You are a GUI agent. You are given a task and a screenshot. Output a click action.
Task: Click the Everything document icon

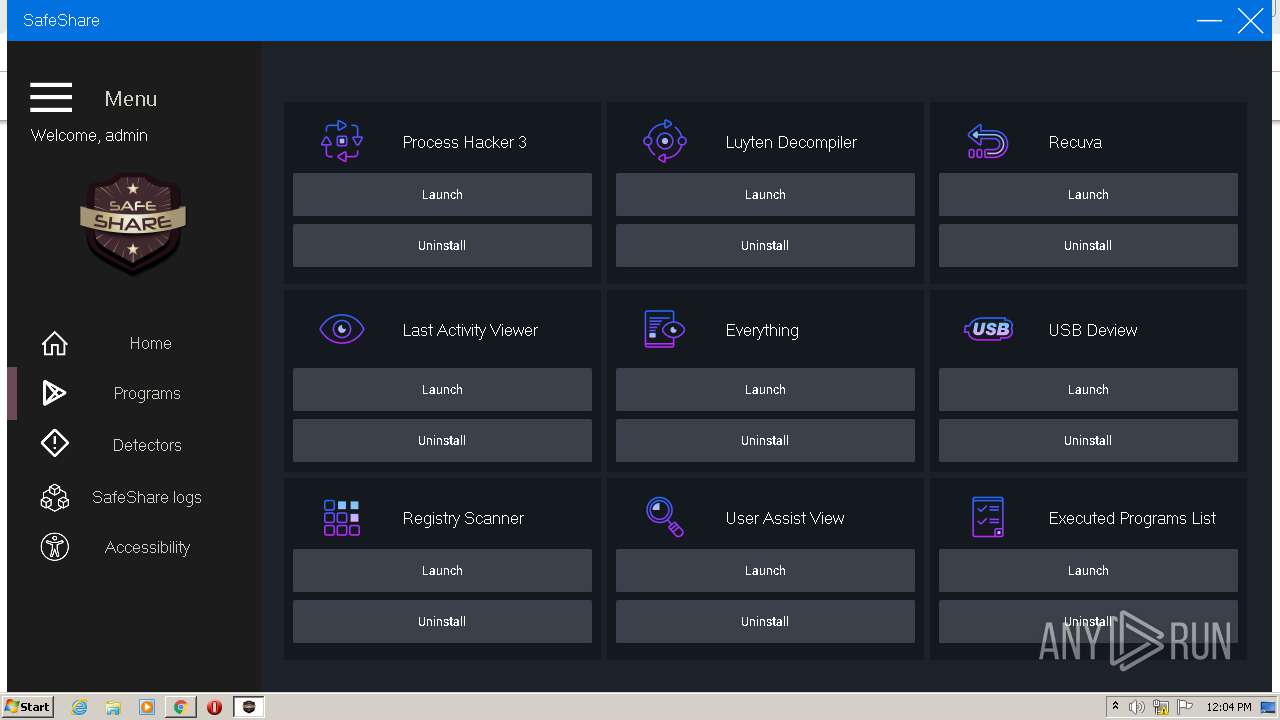(665, 329)
